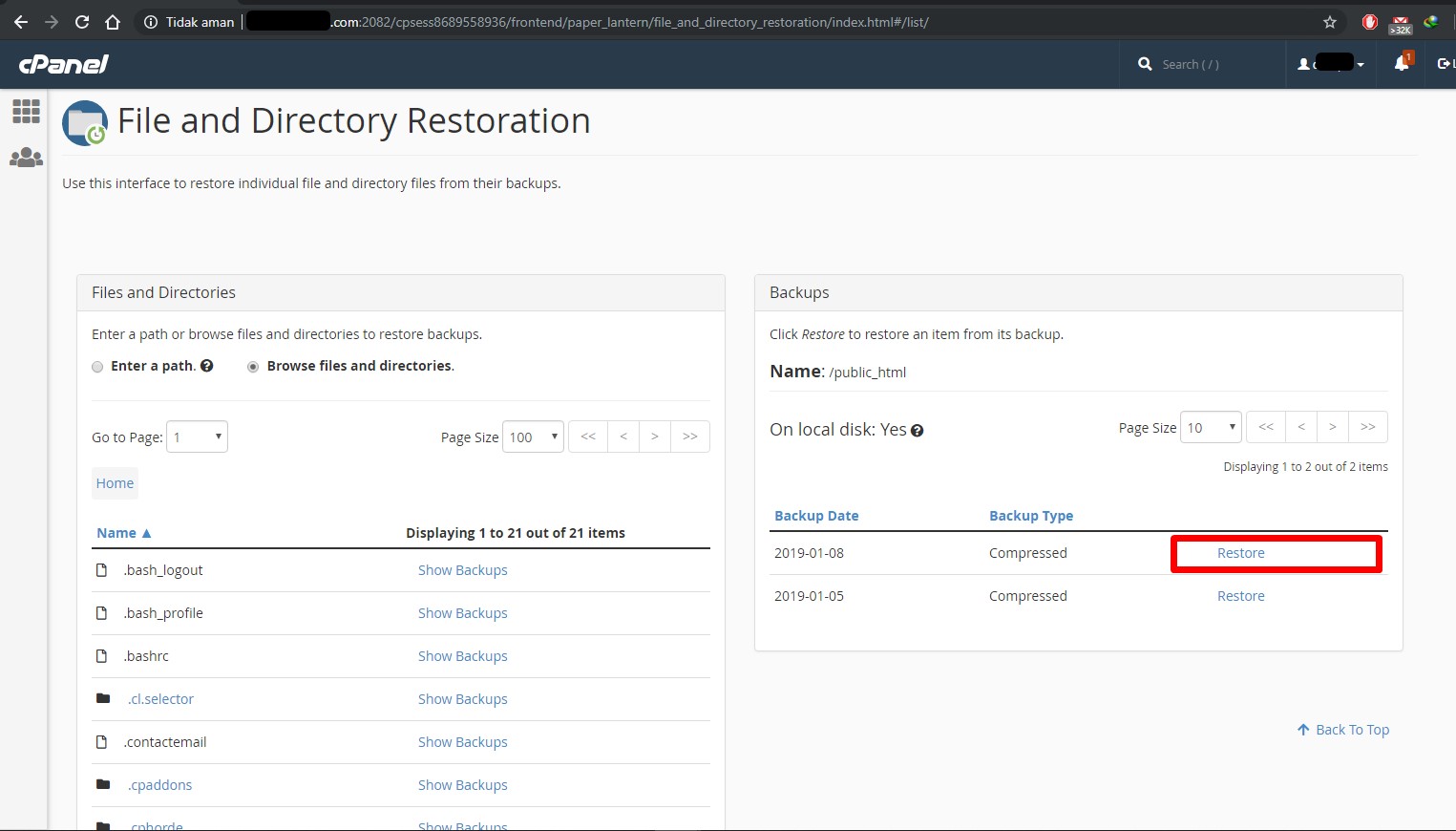Open the backups Page Size 10 dropdown
Screen dimensions: 1456x831
[x=1210, y=427]
